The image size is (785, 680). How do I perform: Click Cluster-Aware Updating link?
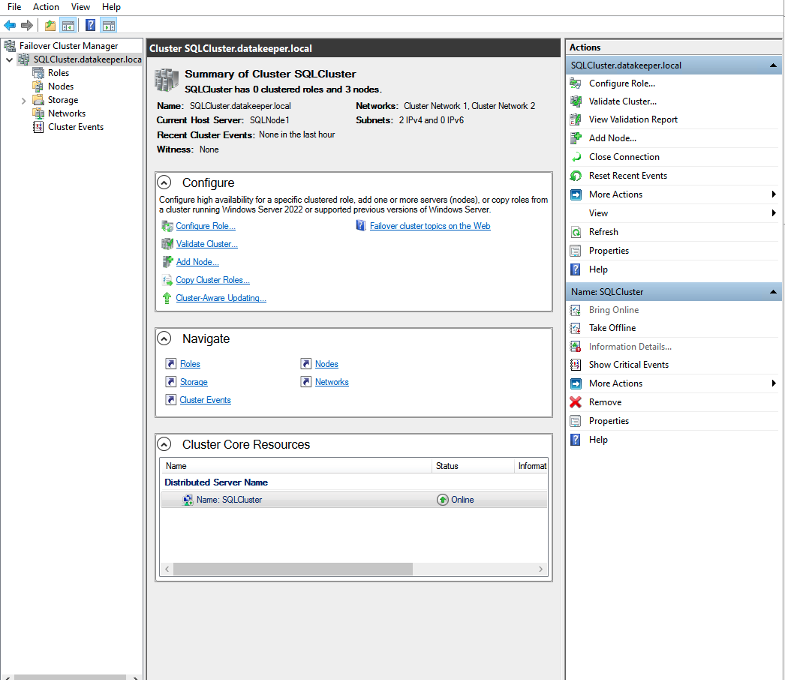(x=221, y=298)
